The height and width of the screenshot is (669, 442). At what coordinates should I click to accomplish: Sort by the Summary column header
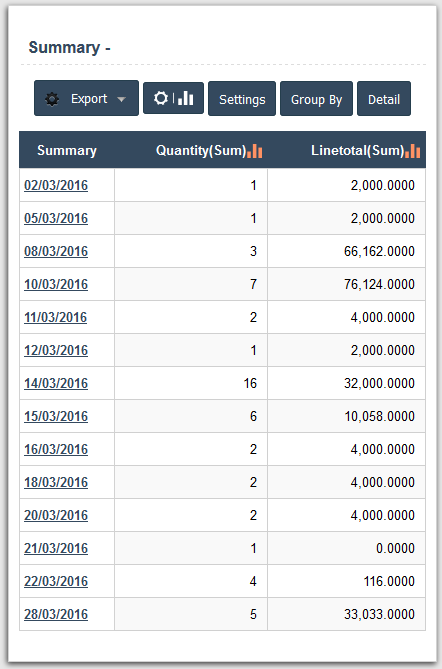pos(67,150)
